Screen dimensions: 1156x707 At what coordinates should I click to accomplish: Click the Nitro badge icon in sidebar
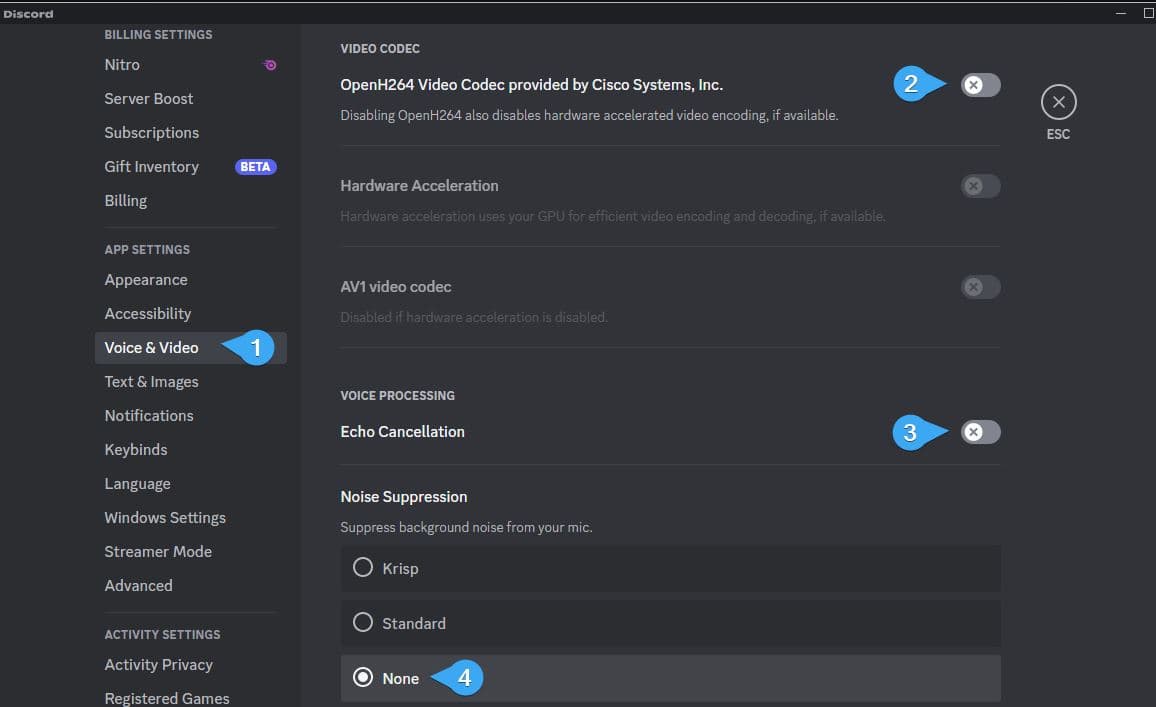tap(269, 65)
